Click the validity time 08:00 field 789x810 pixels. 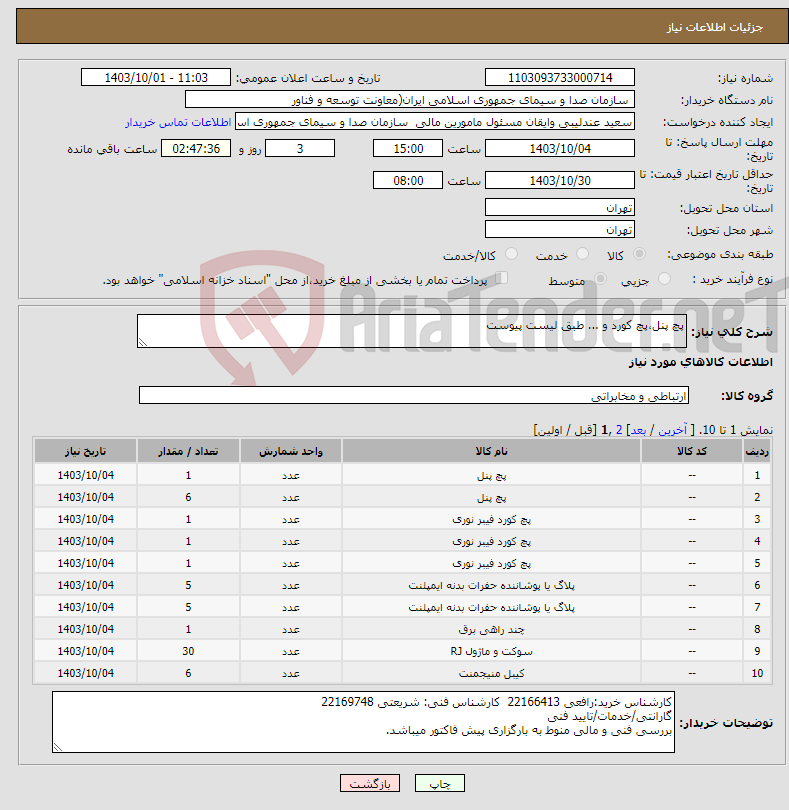tap(408, 180)
